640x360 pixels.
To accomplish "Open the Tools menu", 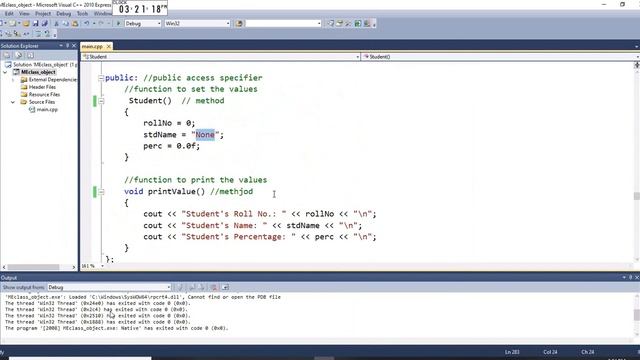I will 82,13.
